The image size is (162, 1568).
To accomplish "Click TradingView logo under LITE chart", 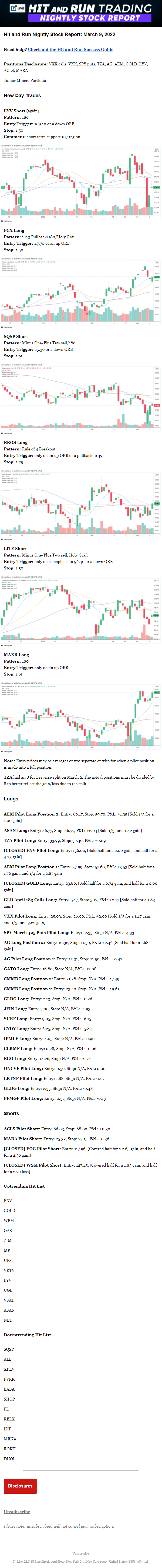I will [x=6, y=646].
